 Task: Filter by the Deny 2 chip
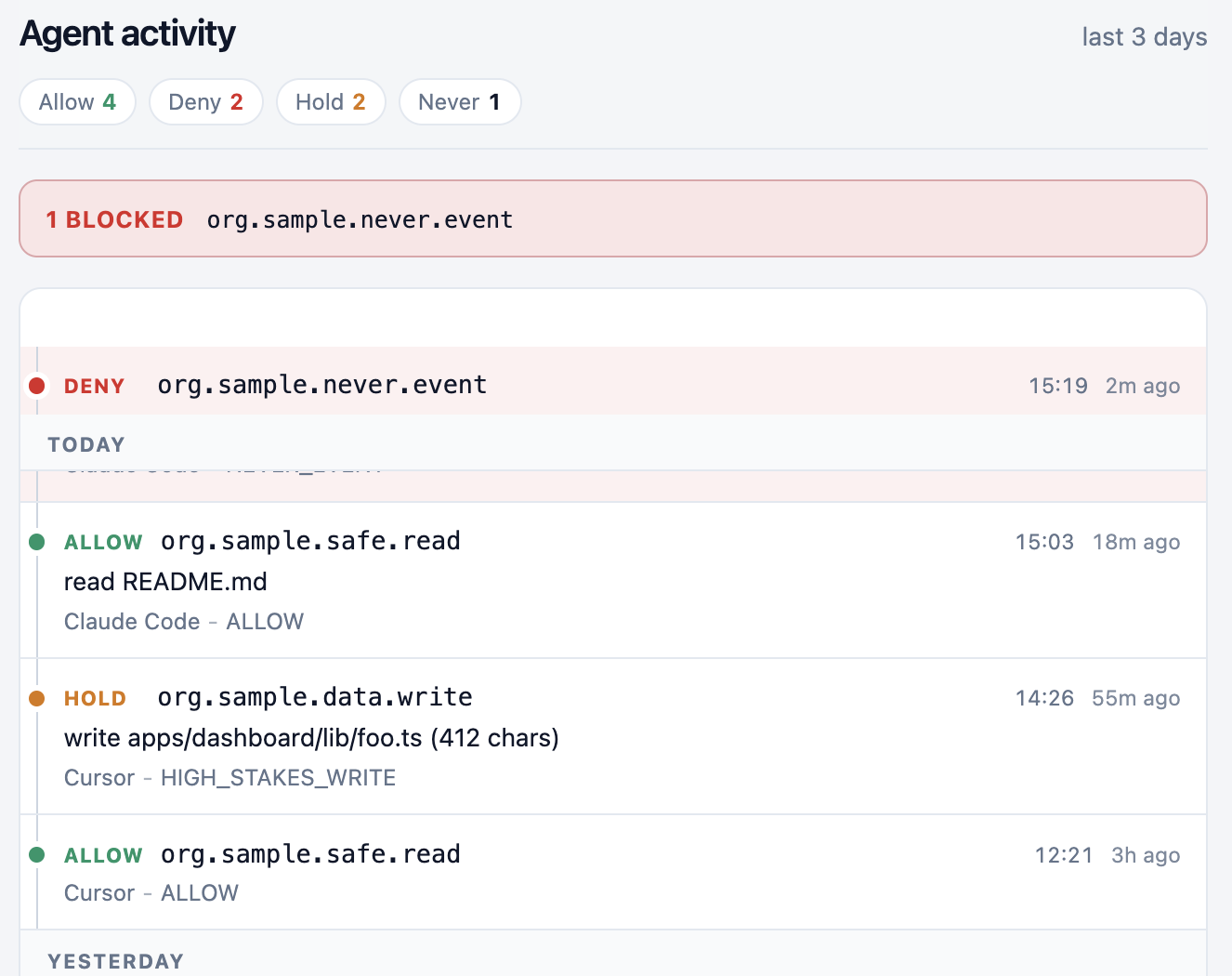(x=206, y=102)
